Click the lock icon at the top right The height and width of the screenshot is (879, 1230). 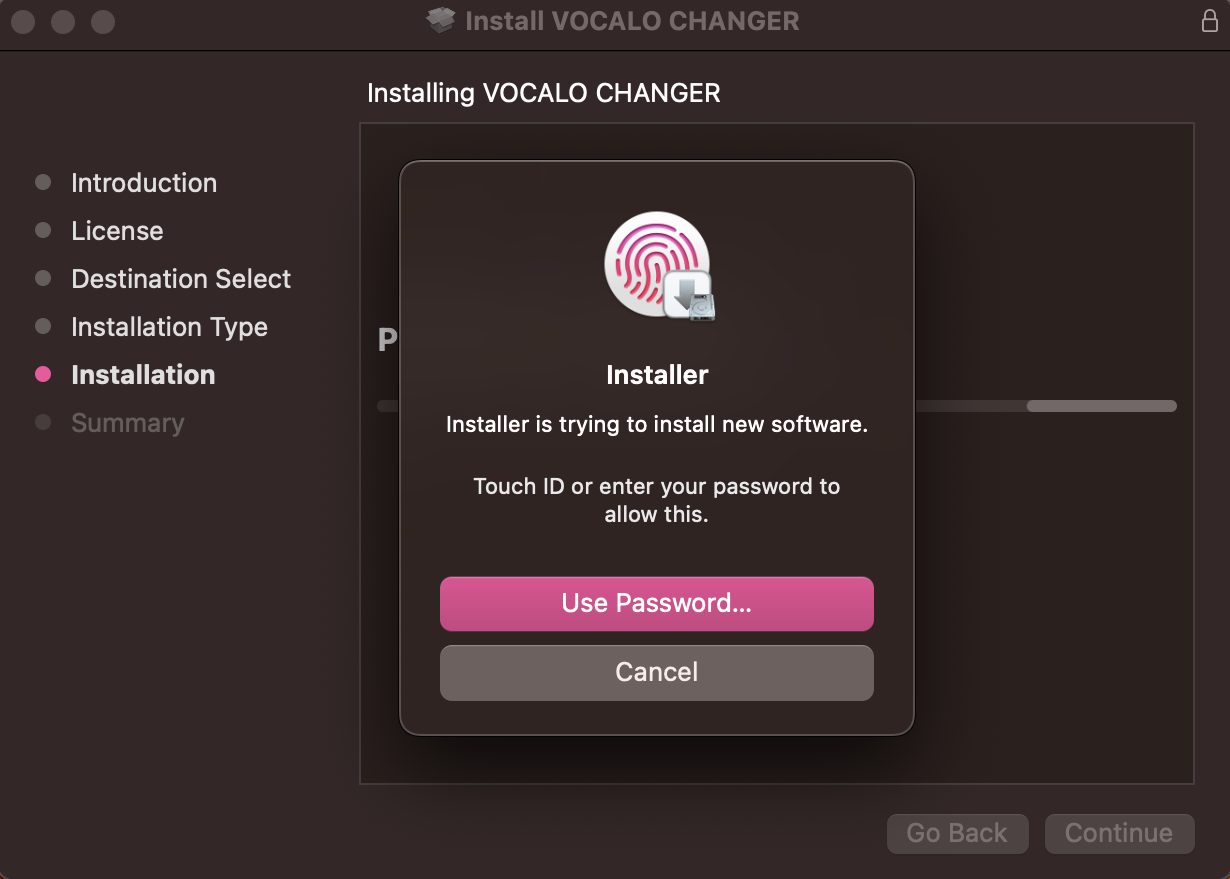tap(1210, 20)
